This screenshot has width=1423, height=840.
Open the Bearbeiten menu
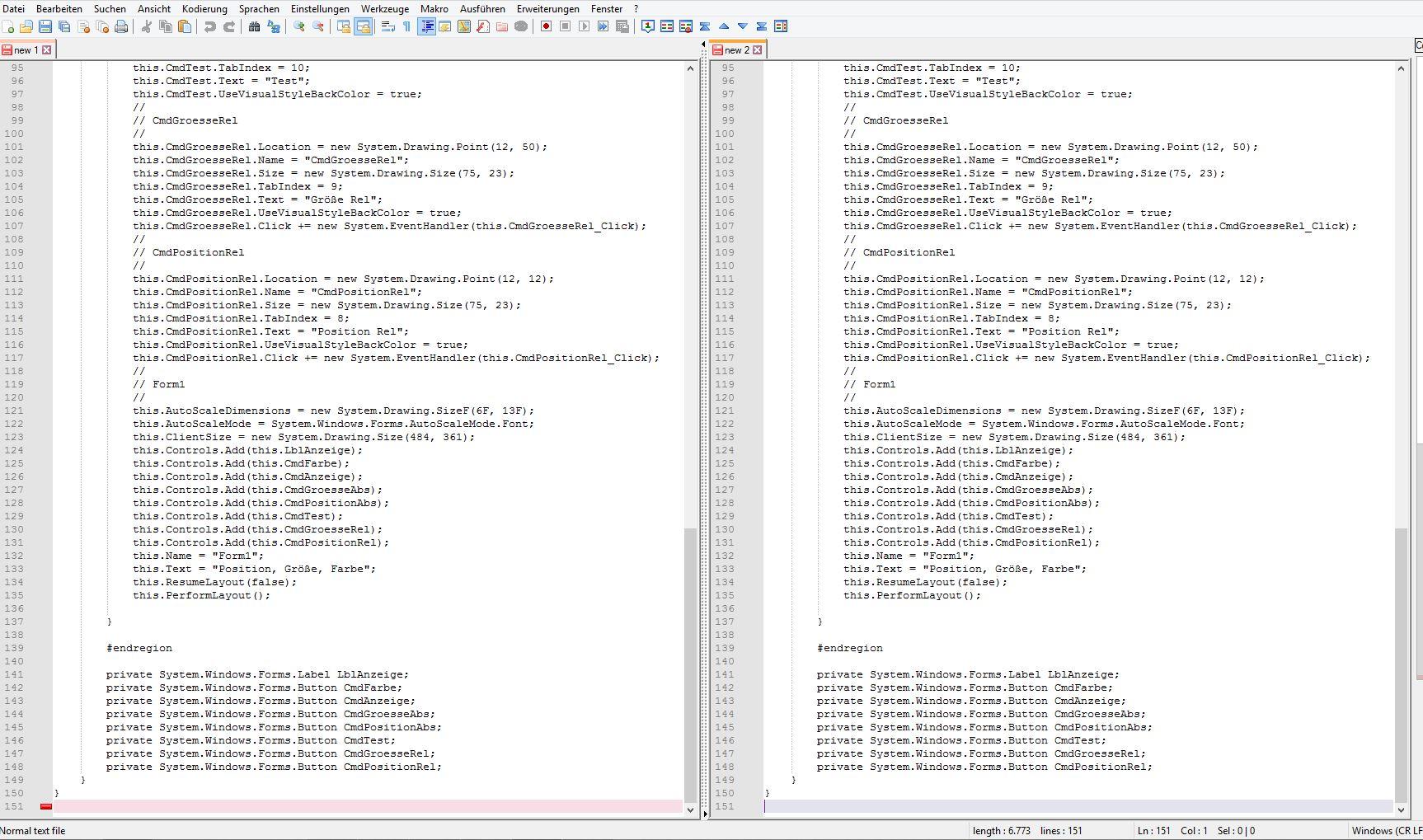(59, 8)
